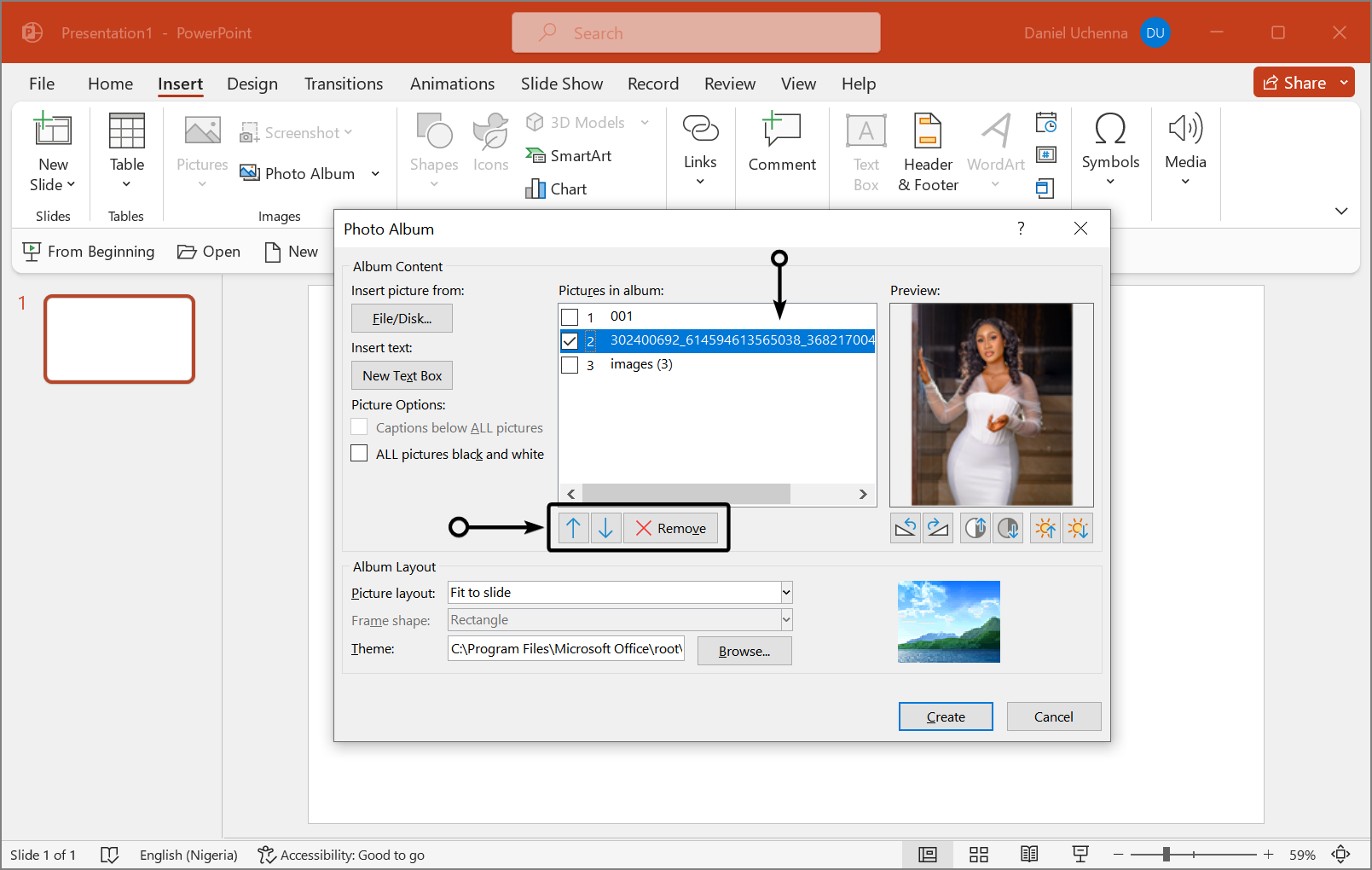
Task: Open the Picture layout dropdown
Action: pos(786,593)
